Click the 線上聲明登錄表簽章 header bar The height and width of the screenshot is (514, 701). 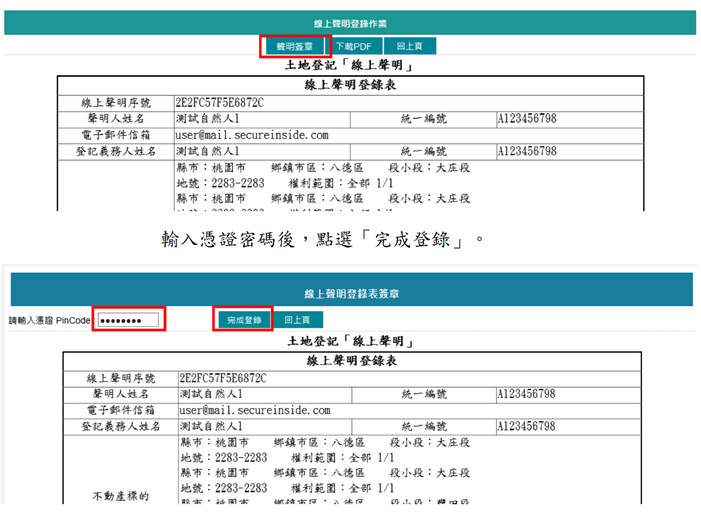coord(350,294)
